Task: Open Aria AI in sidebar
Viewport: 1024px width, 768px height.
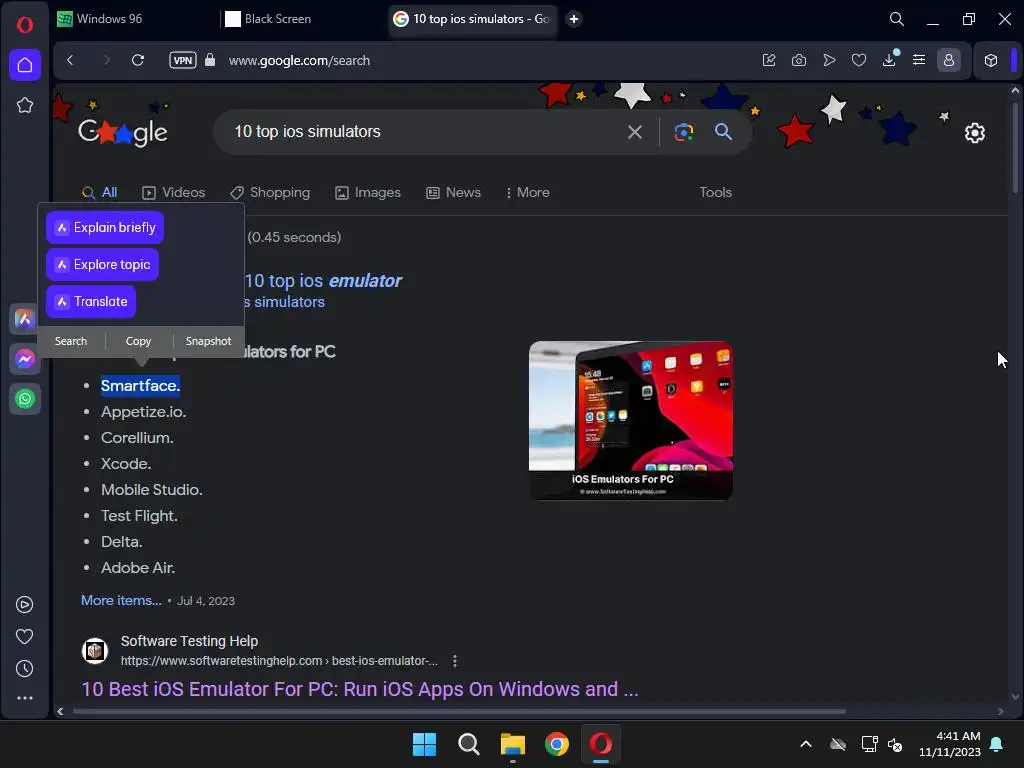Action: coord(25,319)
